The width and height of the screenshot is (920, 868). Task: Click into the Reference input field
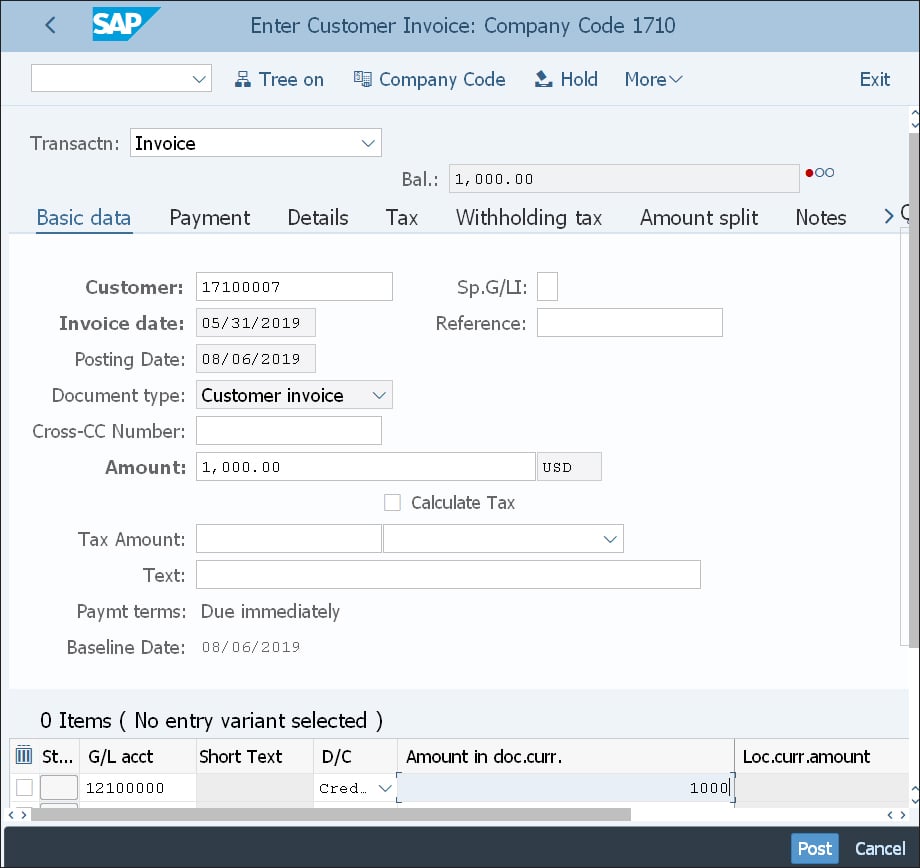629,323
